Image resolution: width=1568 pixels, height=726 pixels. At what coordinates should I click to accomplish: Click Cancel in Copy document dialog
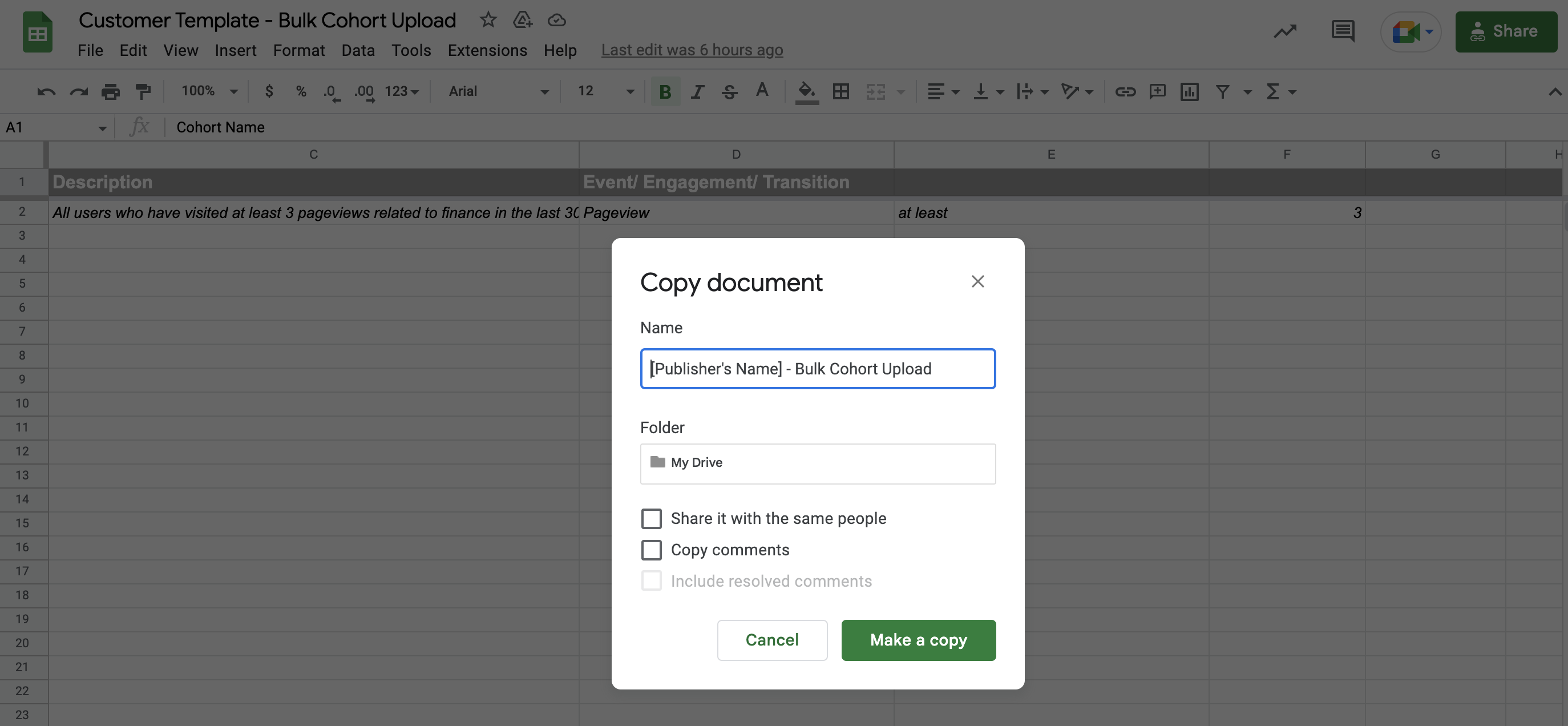[772, 639]
